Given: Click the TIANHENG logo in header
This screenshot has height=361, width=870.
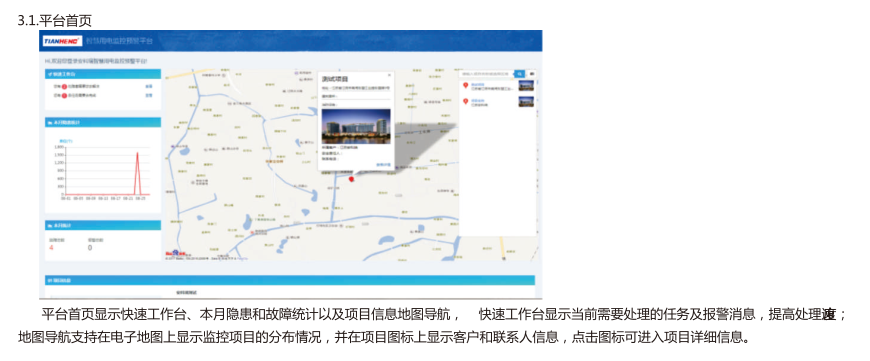Looking at the screenshot, I should [x=63, y=41].
